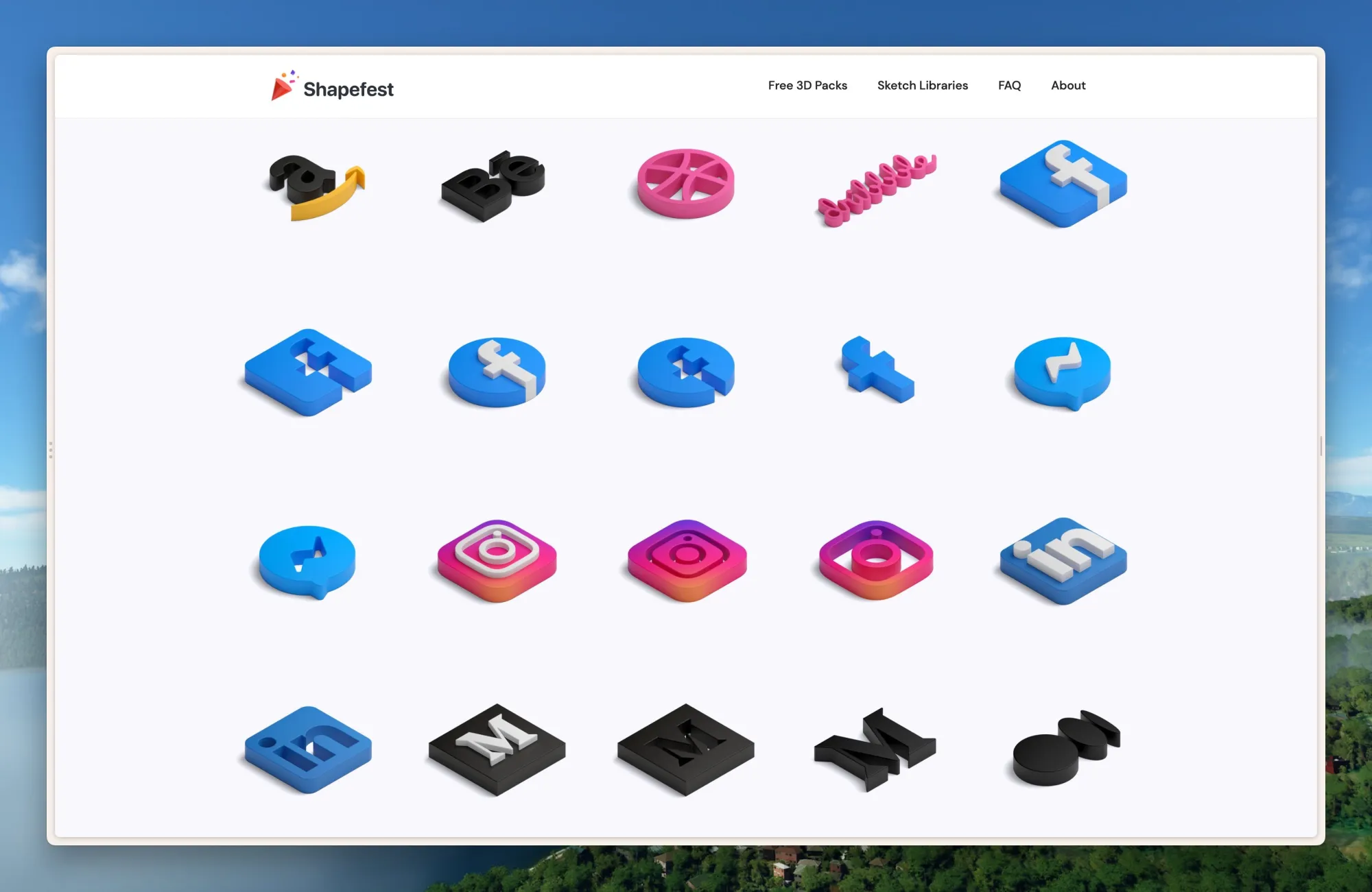Open the pink Dribbble ball icon

(x=685, y=184)
